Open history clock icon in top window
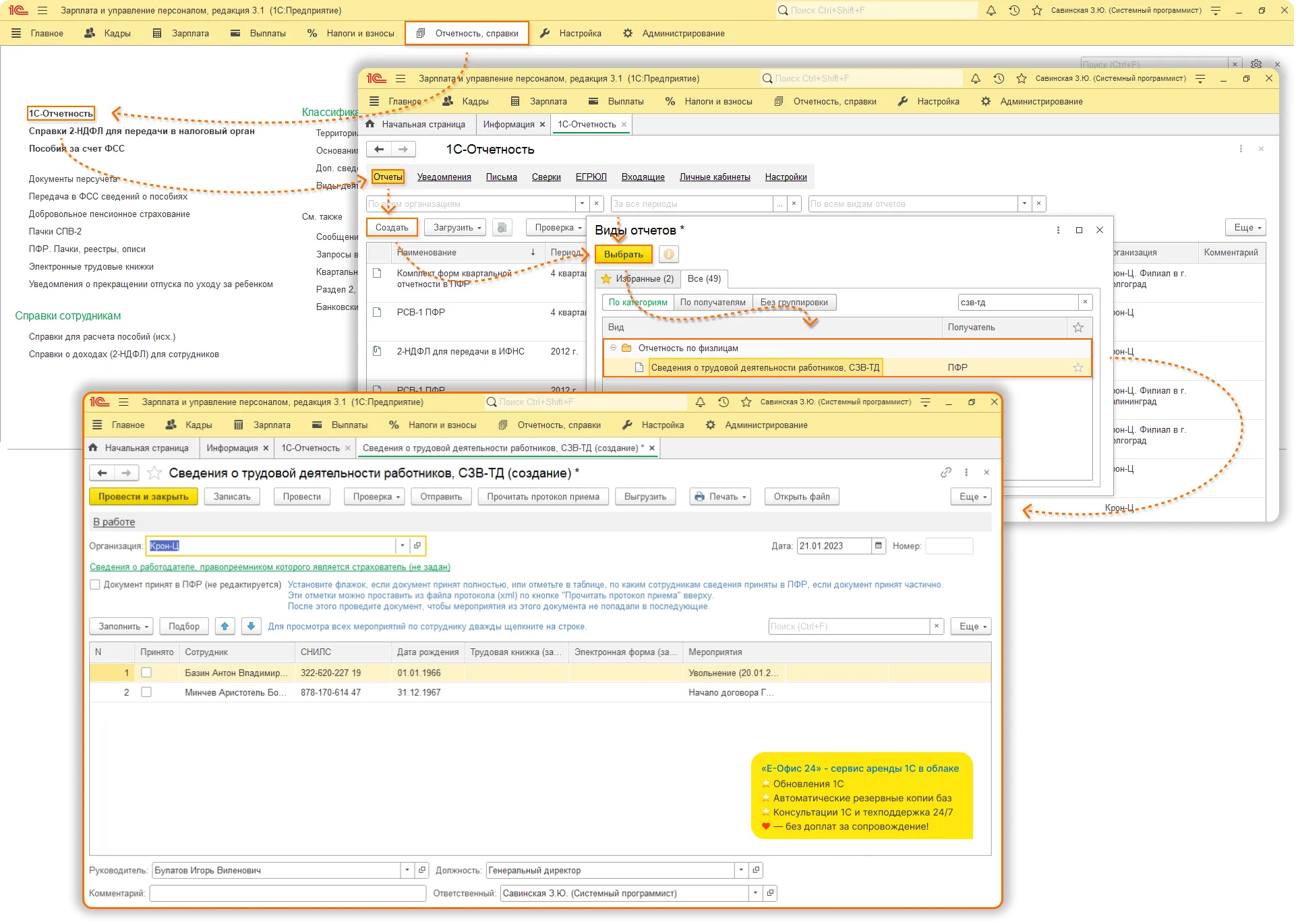1296x924 pixels. 1013,11
